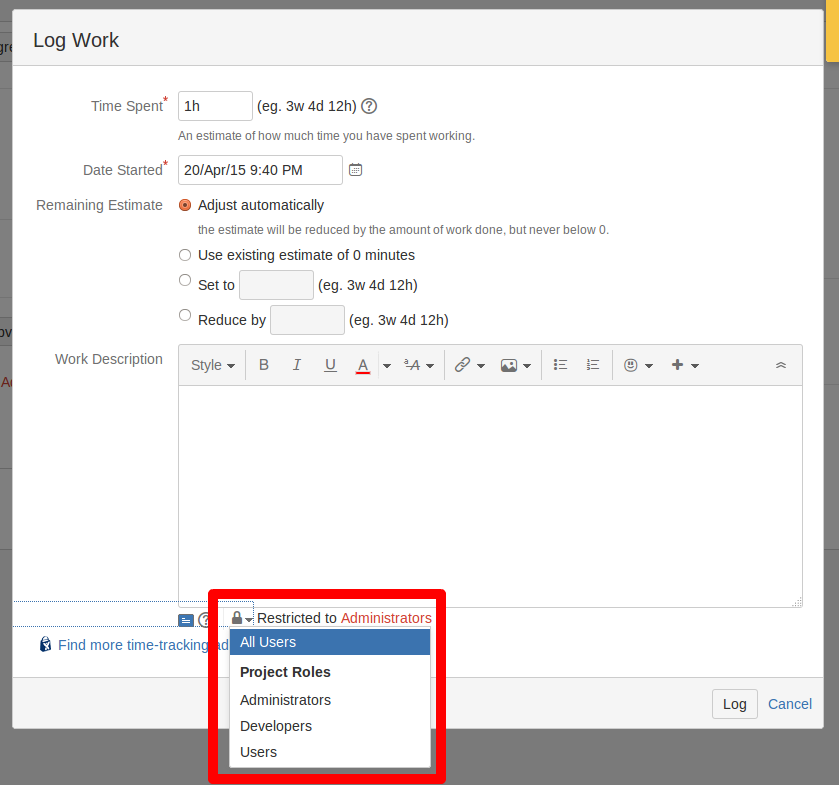Open the emoticon smiley dropdown
Viewport: 839px width, 785px height.
pyautogui.click(x=638, y=365)
